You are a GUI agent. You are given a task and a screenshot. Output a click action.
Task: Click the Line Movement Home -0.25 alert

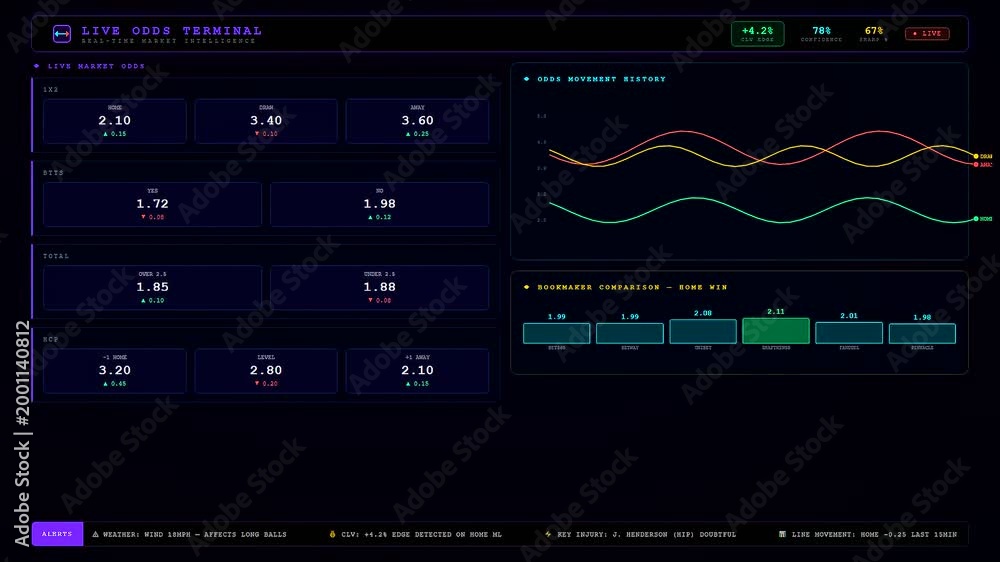coord(874,535)
